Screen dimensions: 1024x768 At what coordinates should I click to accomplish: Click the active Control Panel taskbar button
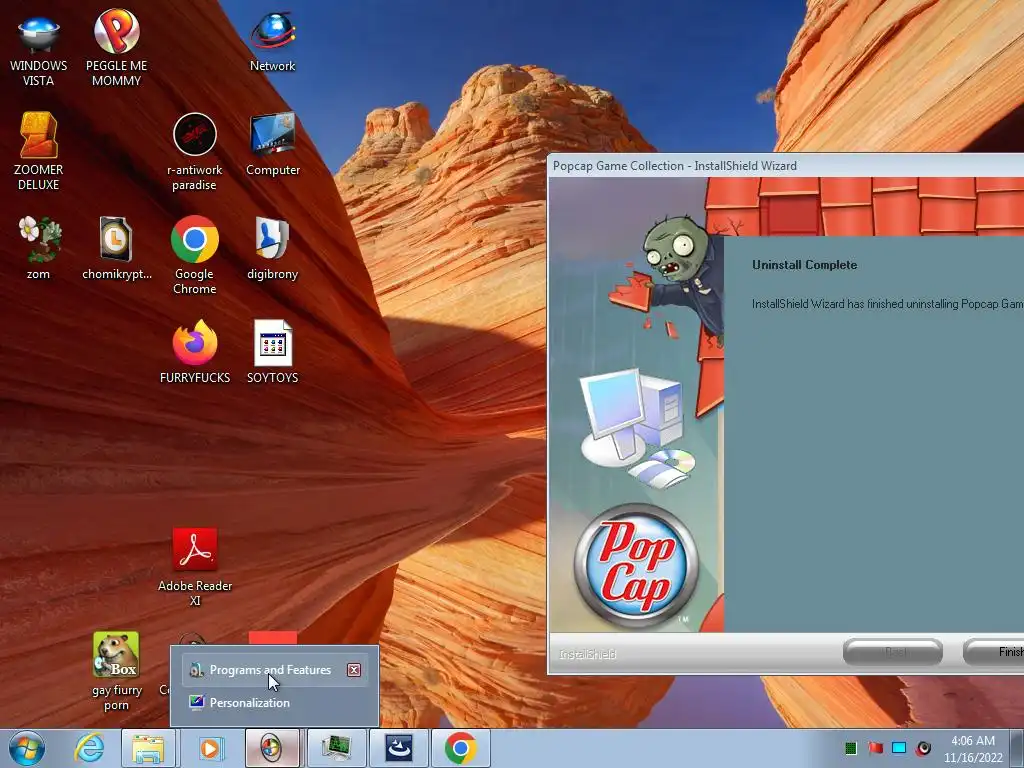[272, 748]
